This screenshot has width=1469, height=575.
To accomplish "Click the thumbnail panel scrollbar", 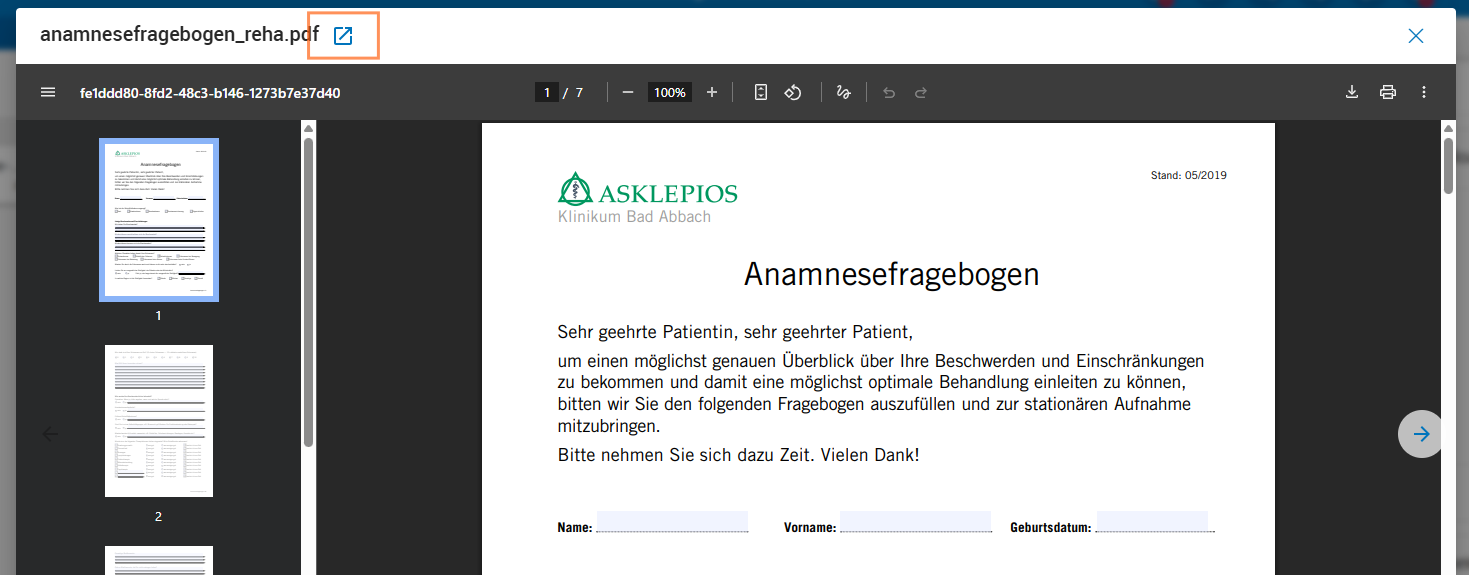I will click(x=309, y=290).
